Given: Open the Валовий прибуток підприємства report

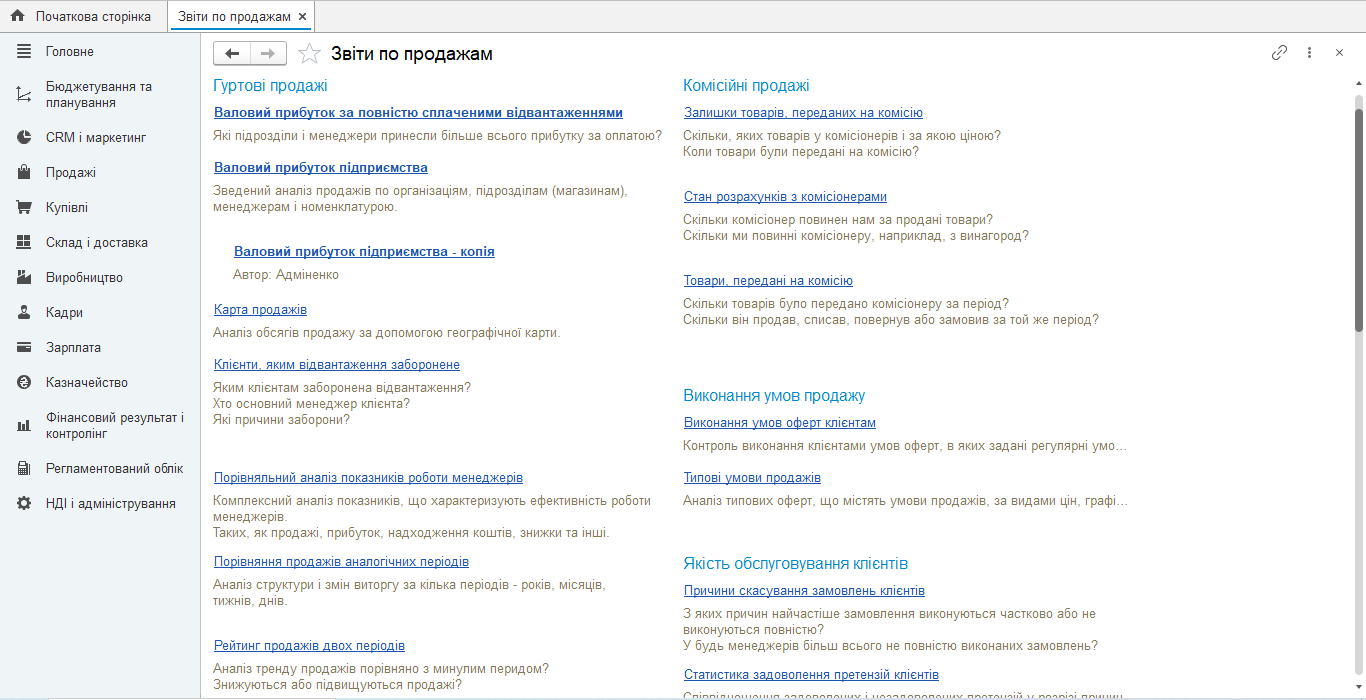Looking at the screenshot, I should [321, 168].
